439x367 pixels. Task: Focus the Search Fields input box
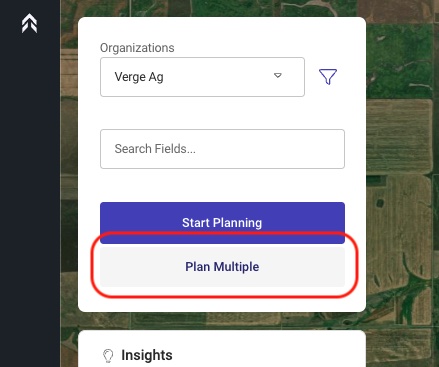click(x=222, y=149)
